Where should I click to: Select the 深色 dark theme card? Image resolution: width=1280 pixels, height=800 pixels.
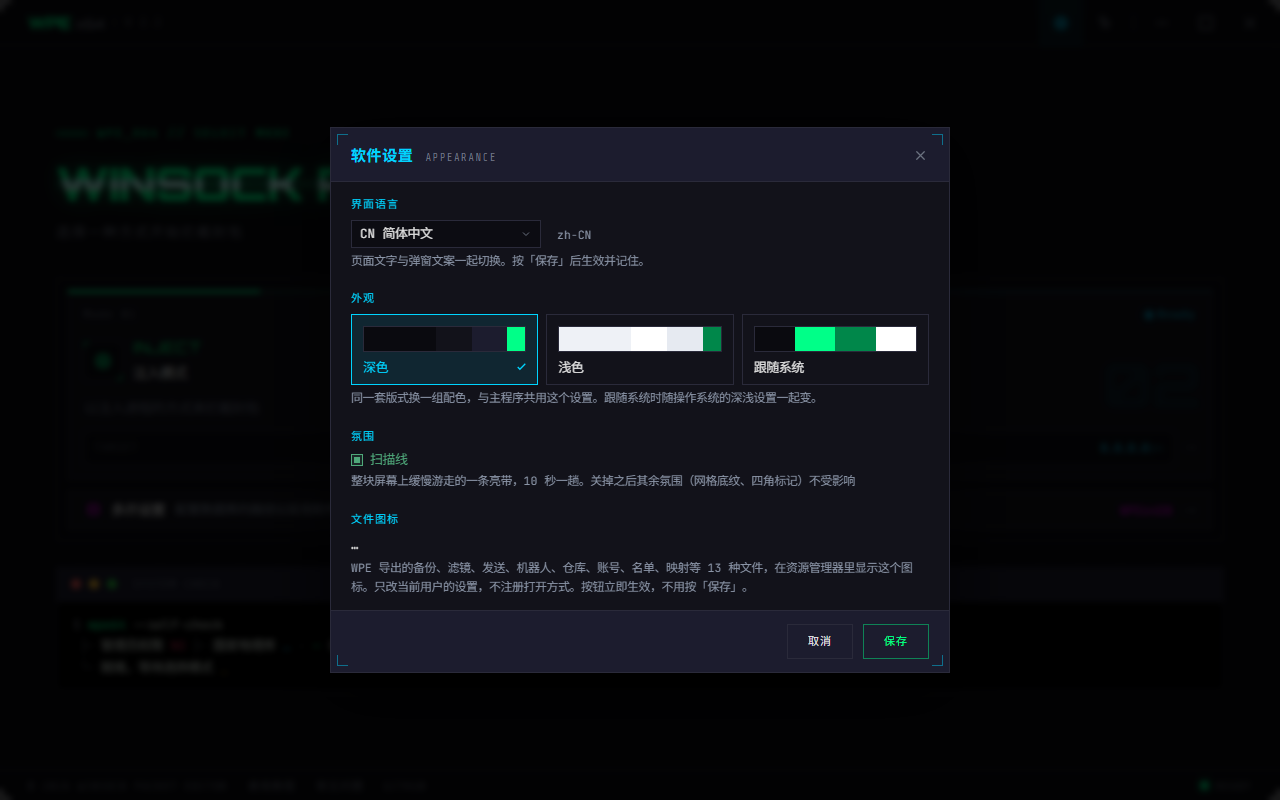click(444, 349)
